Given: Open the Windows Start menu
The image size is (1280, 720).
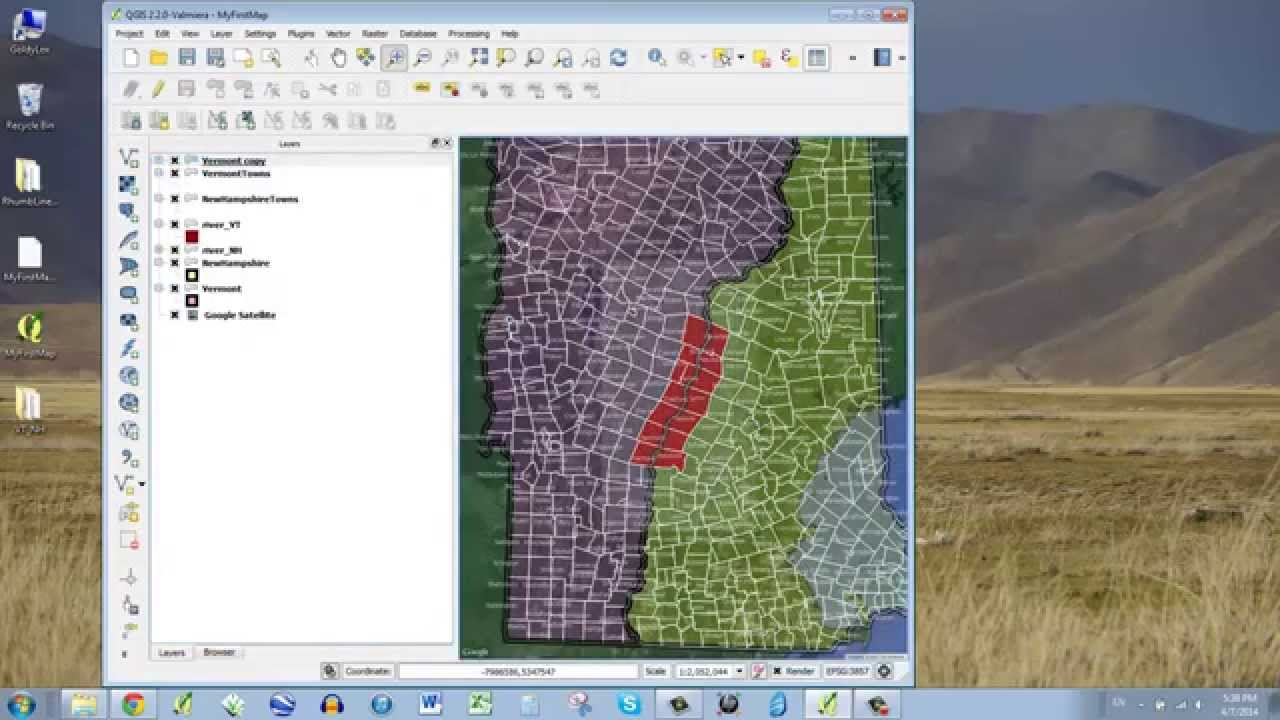Looking at the screenshot, I should coord(20,704).
